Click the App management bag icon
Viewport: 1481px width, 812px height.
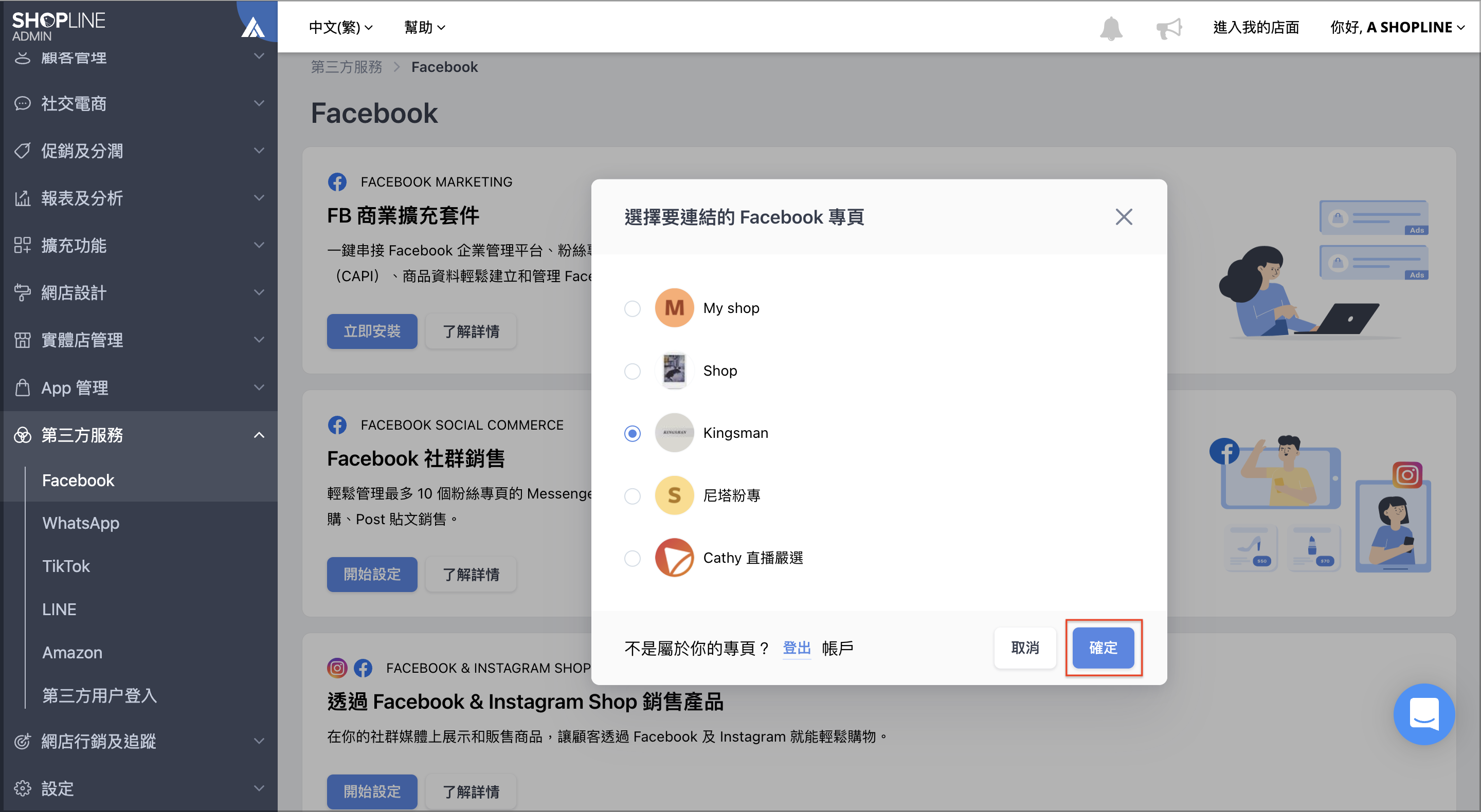tap(23, 387)
